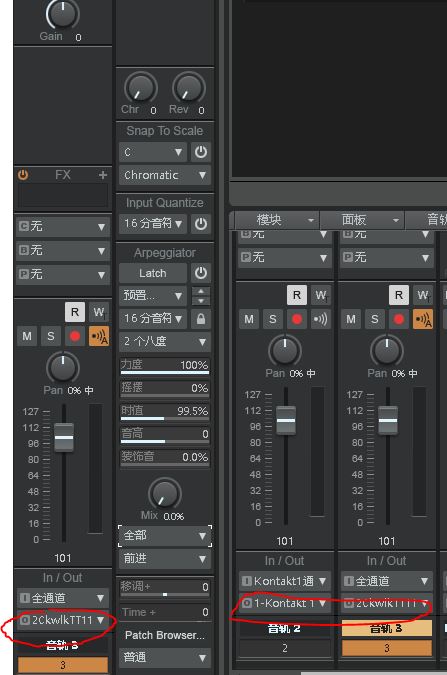The image size is (447, 675).
Task: Mute track 3 in the console
Action: [x=351, y=319]
